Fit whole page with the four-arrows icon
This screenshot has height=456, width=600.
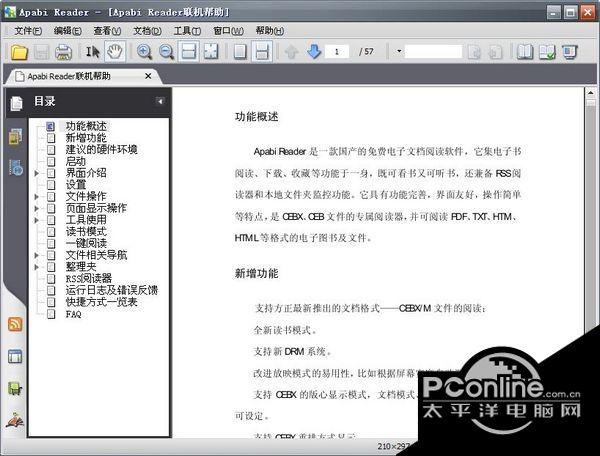[x=211, y=52]
